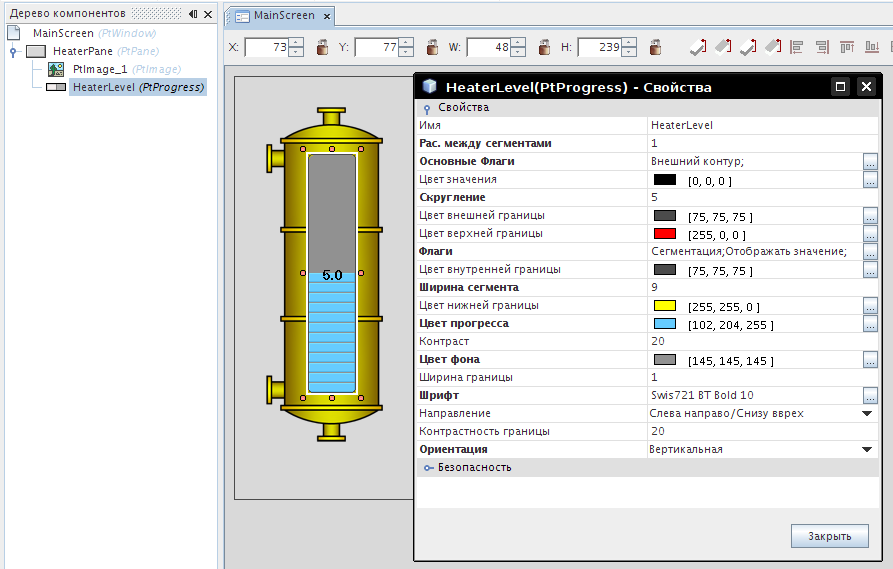Open the ellipsis editor for Цвет верхней границы
This screenshot has width=893, height=569.
click(x=870, y=234)
